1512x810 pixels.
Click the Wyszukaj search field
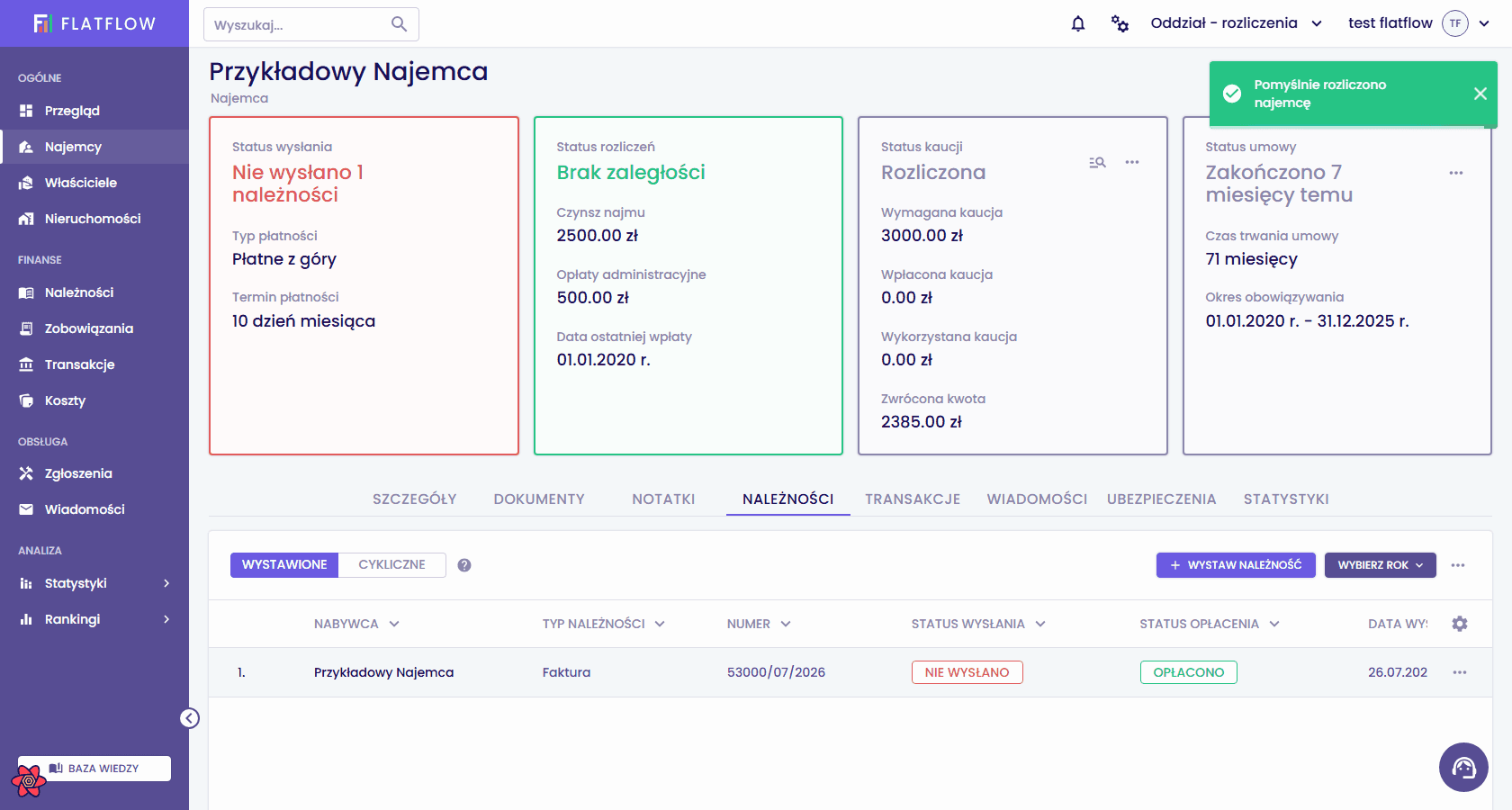pyautogui.click(x=311, y=24)
